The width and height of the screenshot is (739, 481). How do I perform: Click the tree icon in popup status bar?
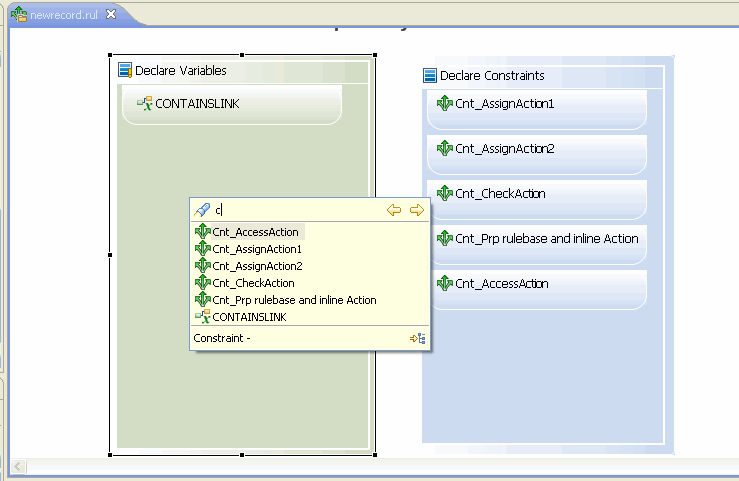pos(418,338)
